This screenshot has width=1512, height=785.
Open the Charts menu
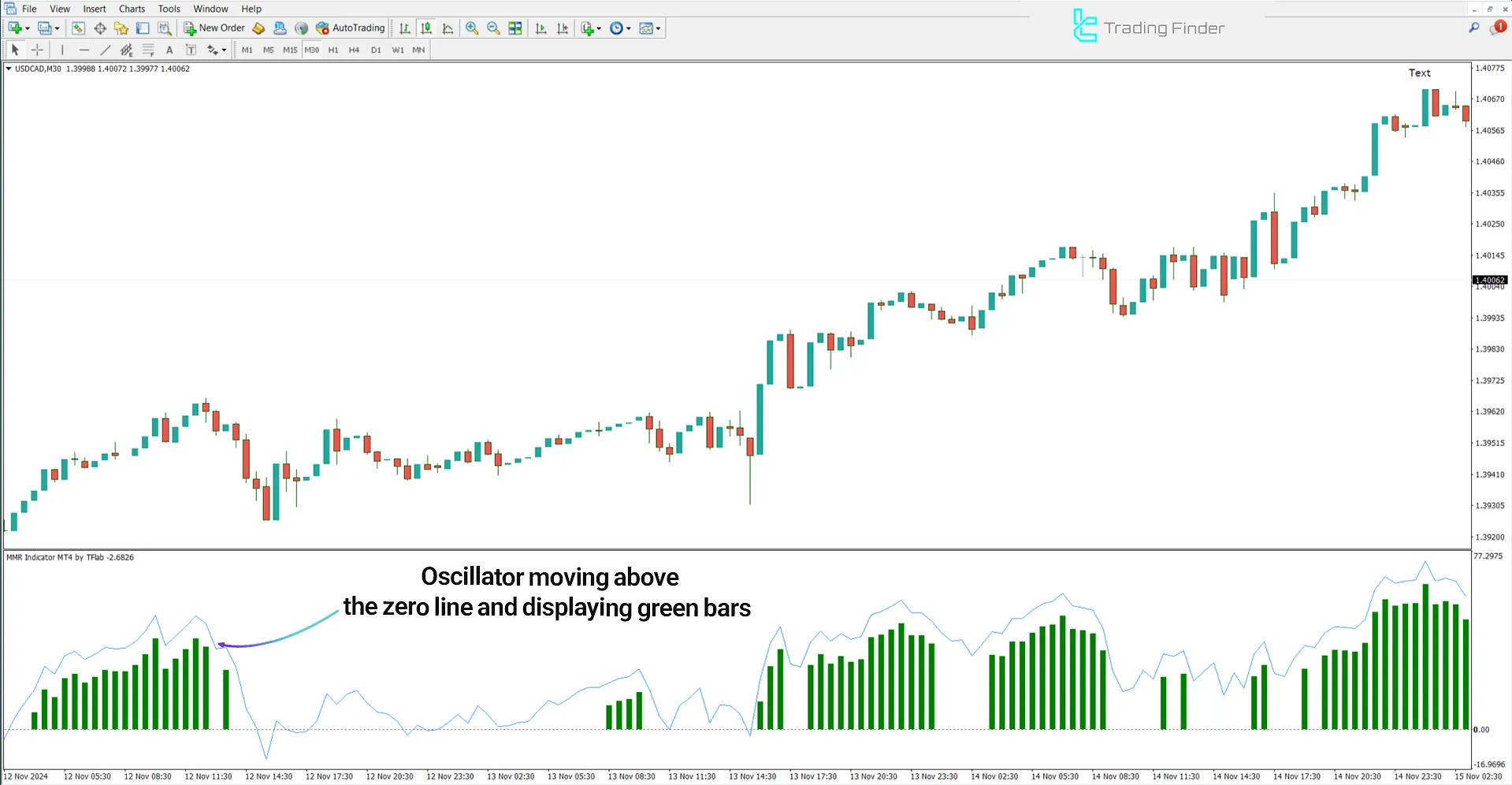pyautogui.click(x=131, y=9)
